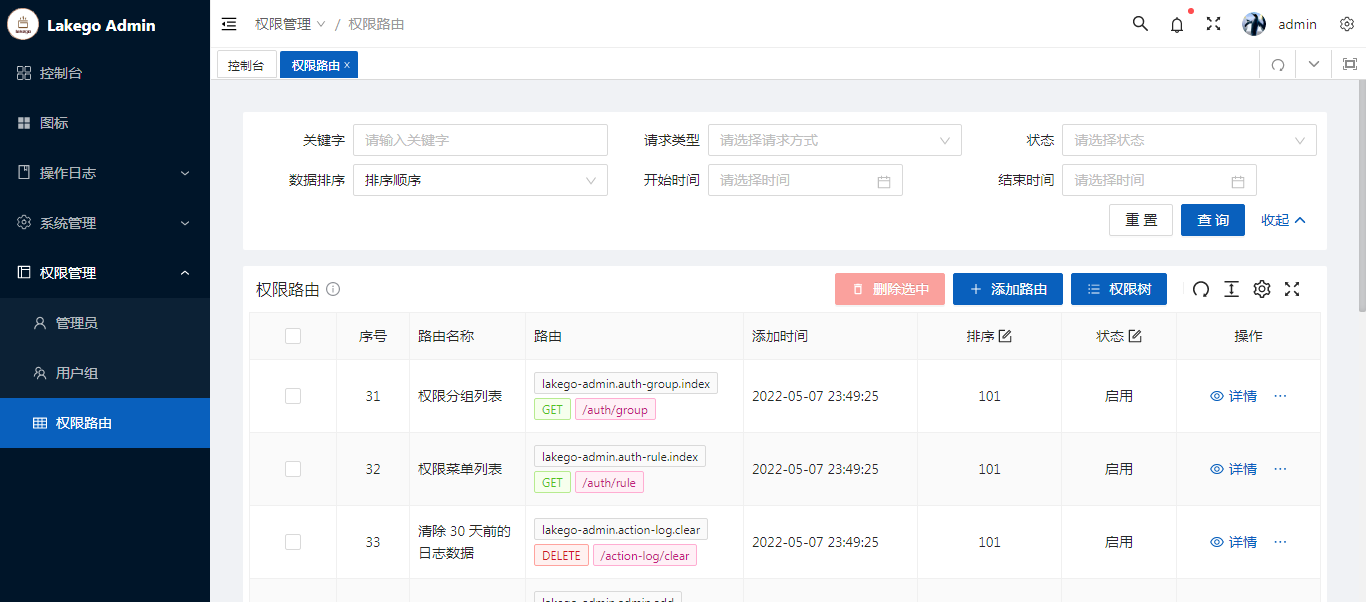Screen dimensions: 1366x602
Task: Open the 数据排序 dropdown
Action: coord(480,180)
